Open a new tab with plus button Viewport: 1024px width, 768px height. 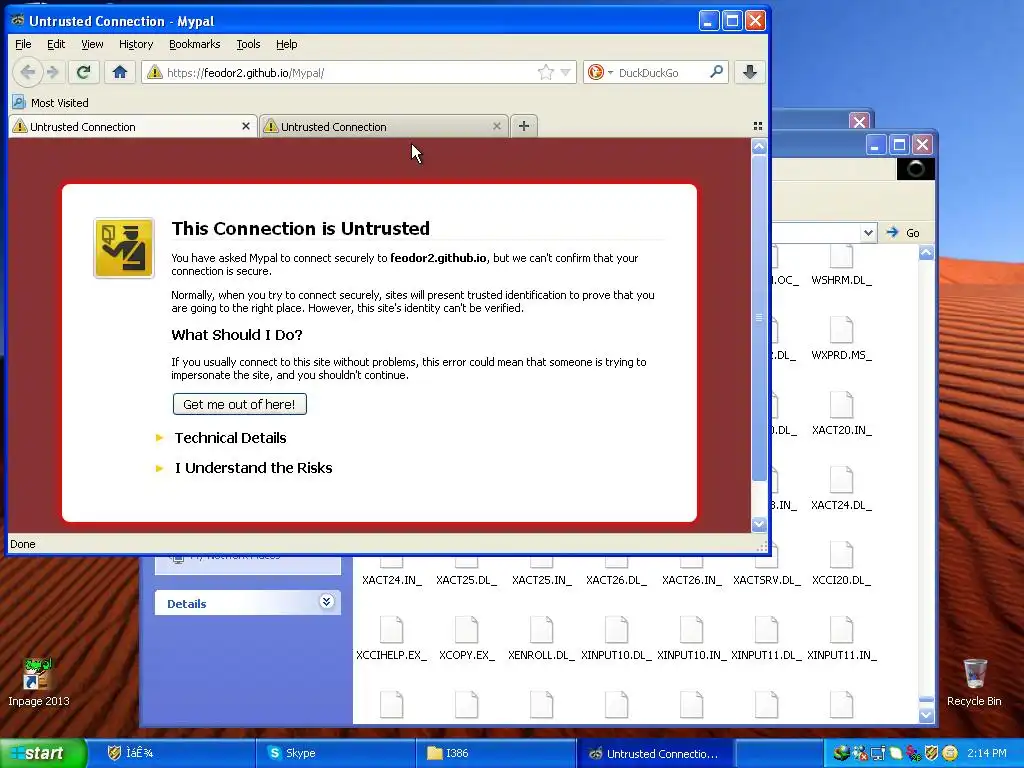[x=524, y=126]
